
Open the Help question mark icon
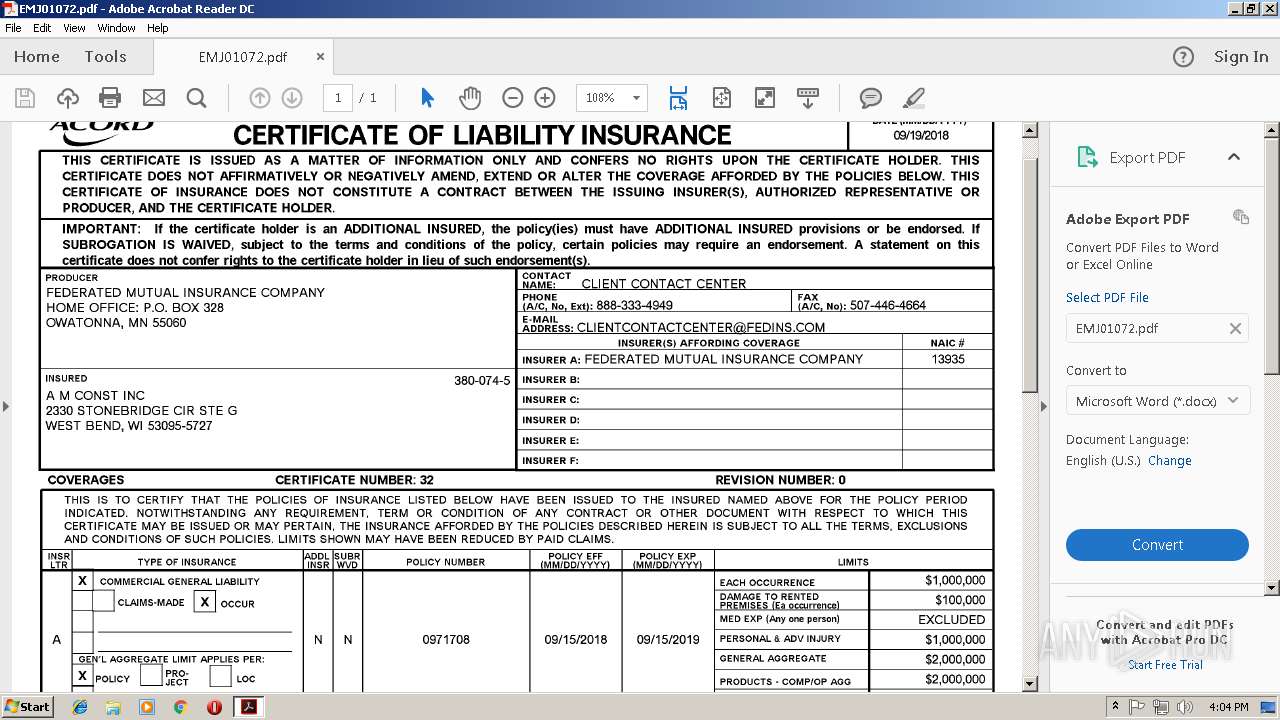1183,57
